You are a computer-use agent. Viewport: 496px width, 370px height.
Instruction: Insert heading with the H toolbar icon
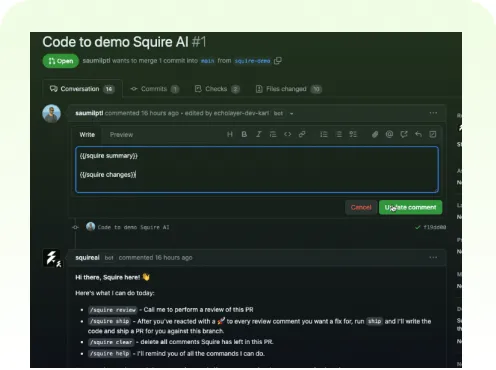[x=230, y=134]
